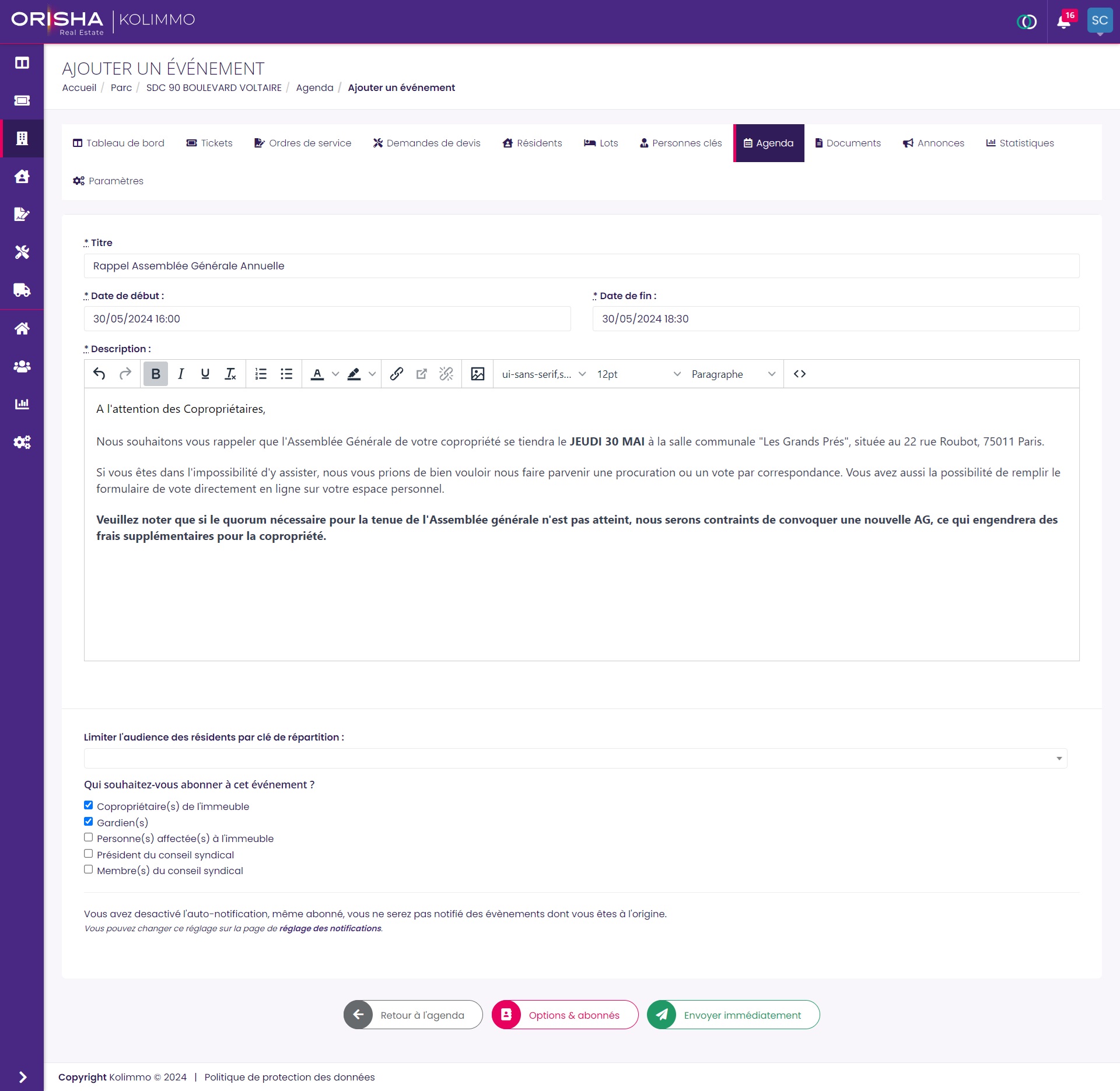Click the green circle icon in header
The width and height of the screenshot is (1120, 1091).
coord(1027,22)
